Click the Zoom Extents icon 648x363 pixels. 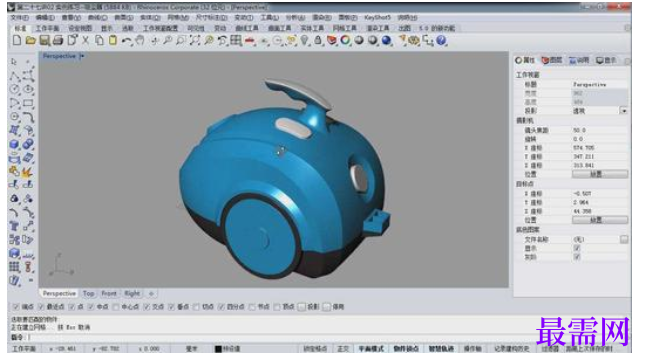coord(195,40)
